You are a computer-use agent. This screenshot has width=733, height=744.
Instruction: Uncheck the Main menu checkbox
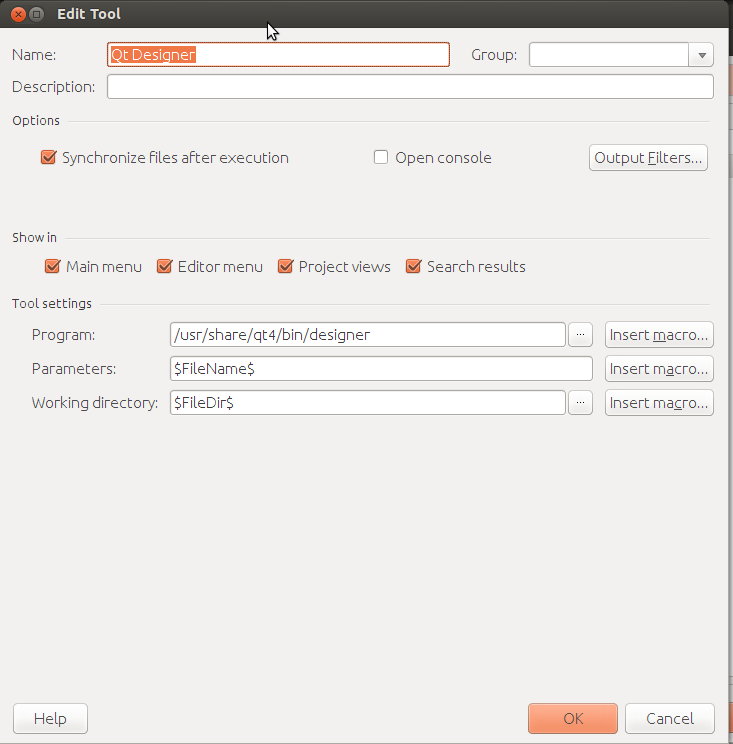click(53, 267)
